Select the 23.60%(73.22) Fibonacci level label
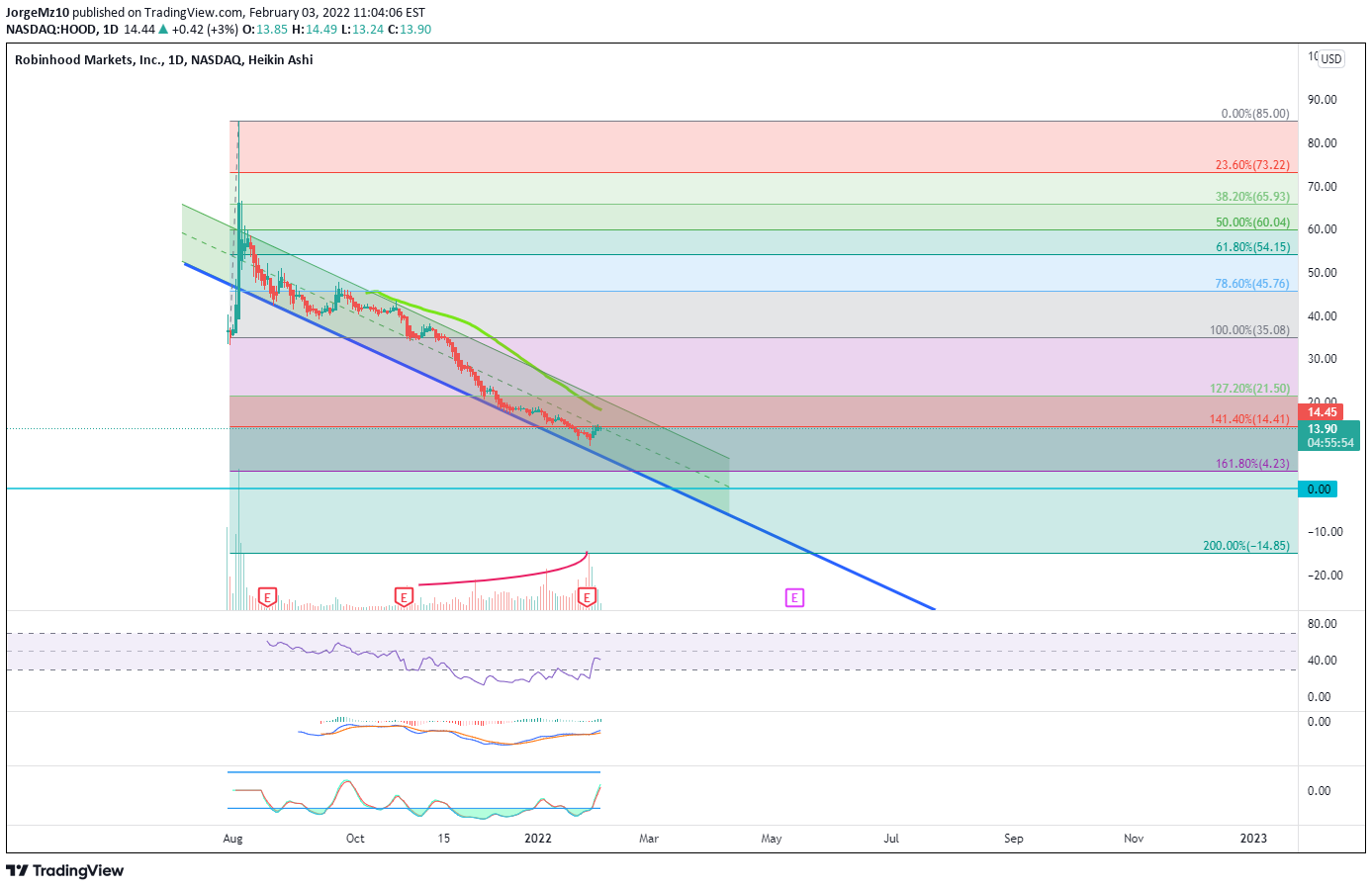Image resolution: width=1372 pixels, height=889 pixels. click(x=1251, y=165)
